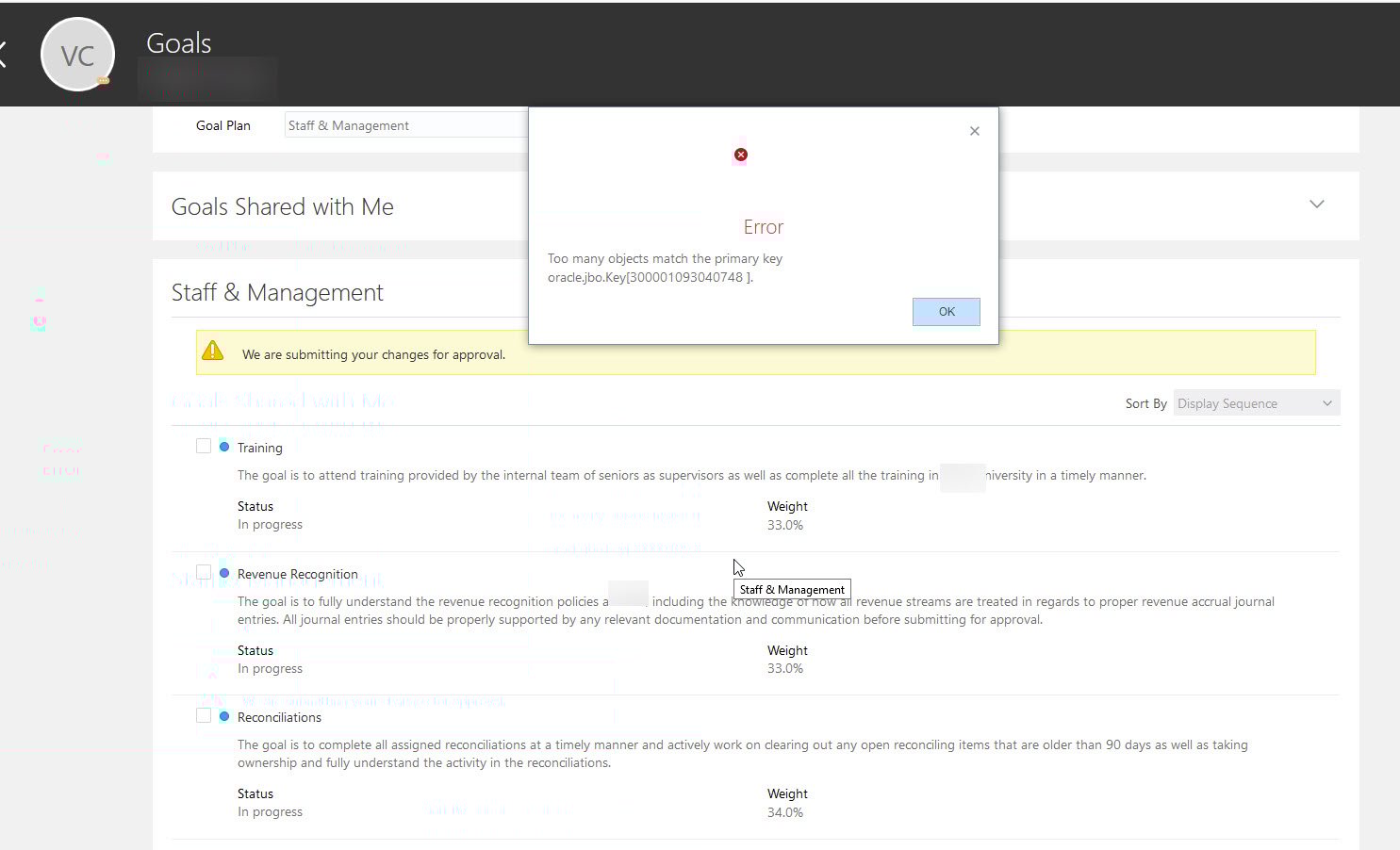Click the VC profile avatar

coord(77,54)
